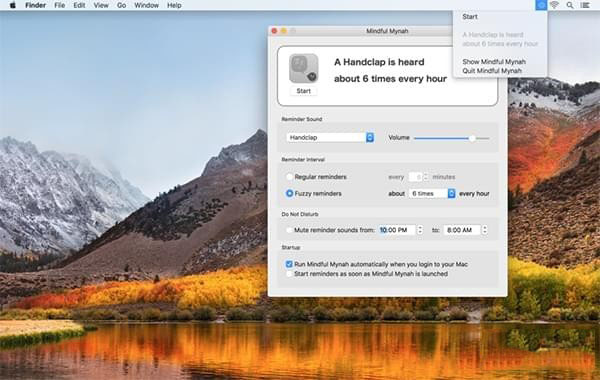The width and height of the screenshot is (600, 380).
Task: Click the mute start time stepper arrows
Action: point(420,230)
